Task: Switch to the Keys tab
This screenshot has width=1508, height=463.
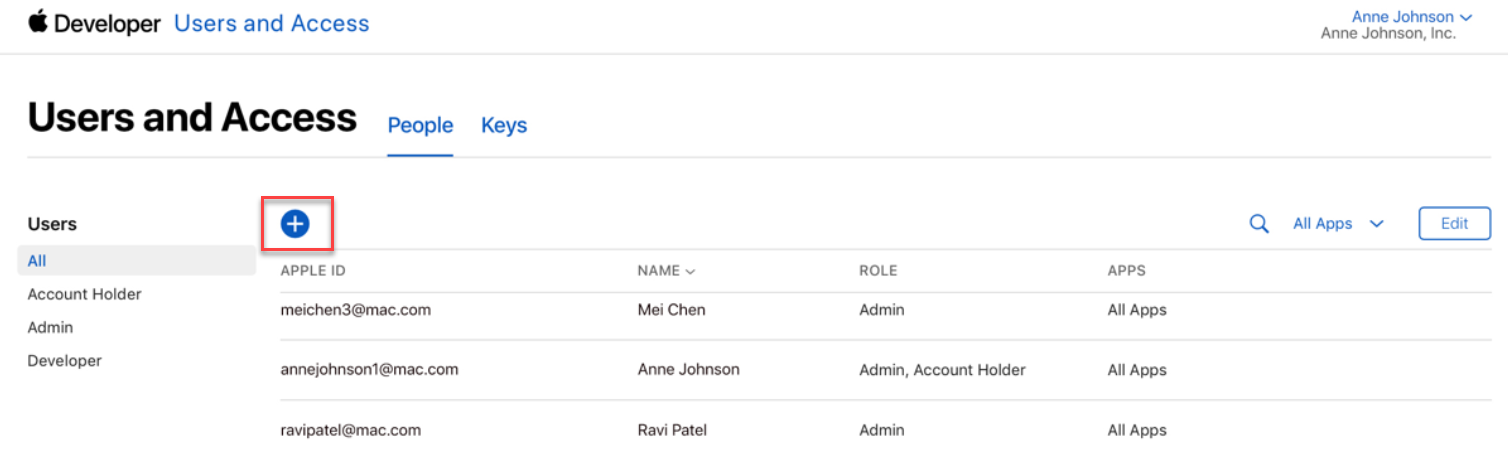Action: tap(504, 126)
